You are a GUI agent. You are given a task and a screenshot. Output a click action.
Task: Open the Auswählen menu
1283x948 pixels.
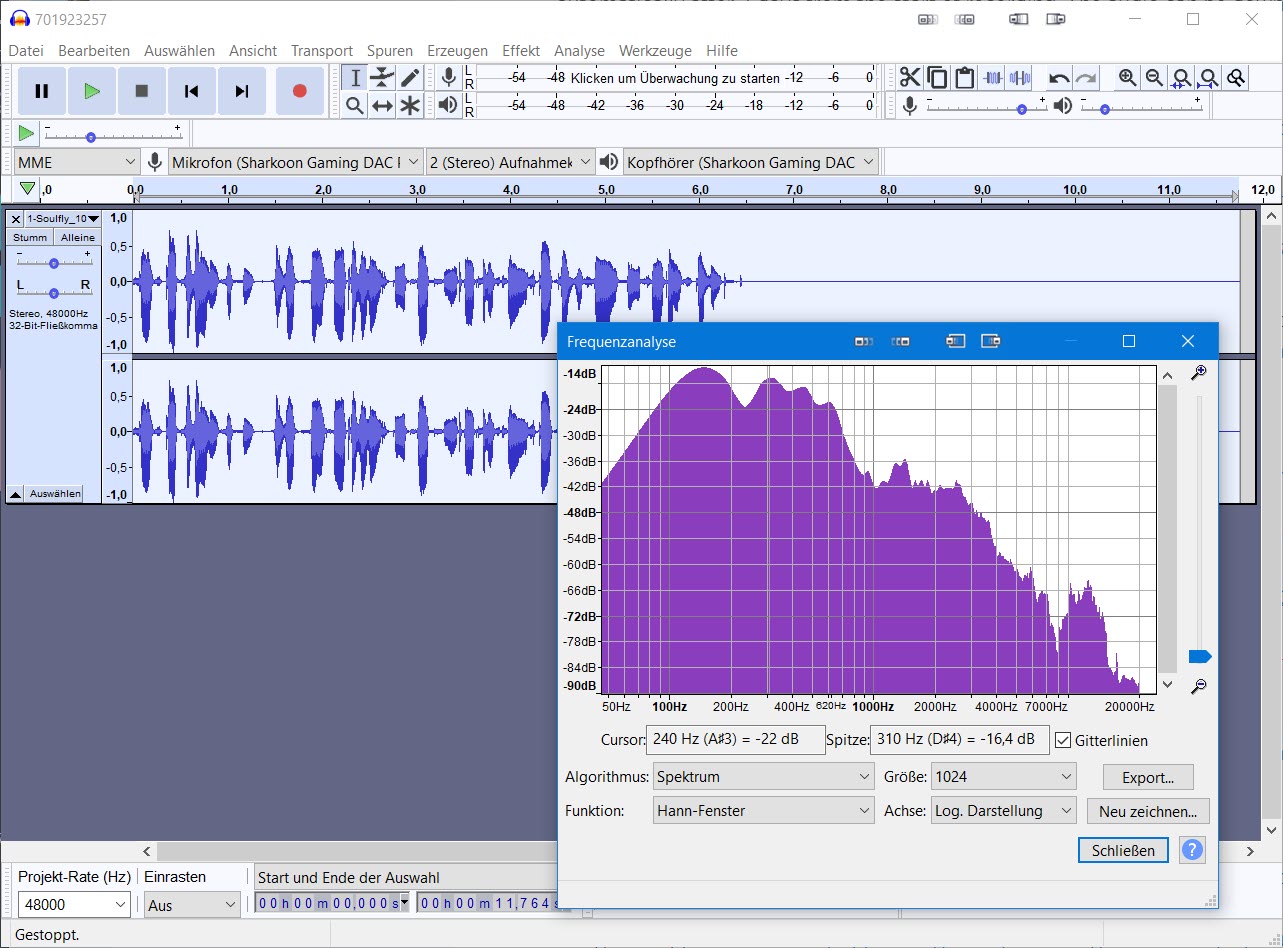coord(179,50)
